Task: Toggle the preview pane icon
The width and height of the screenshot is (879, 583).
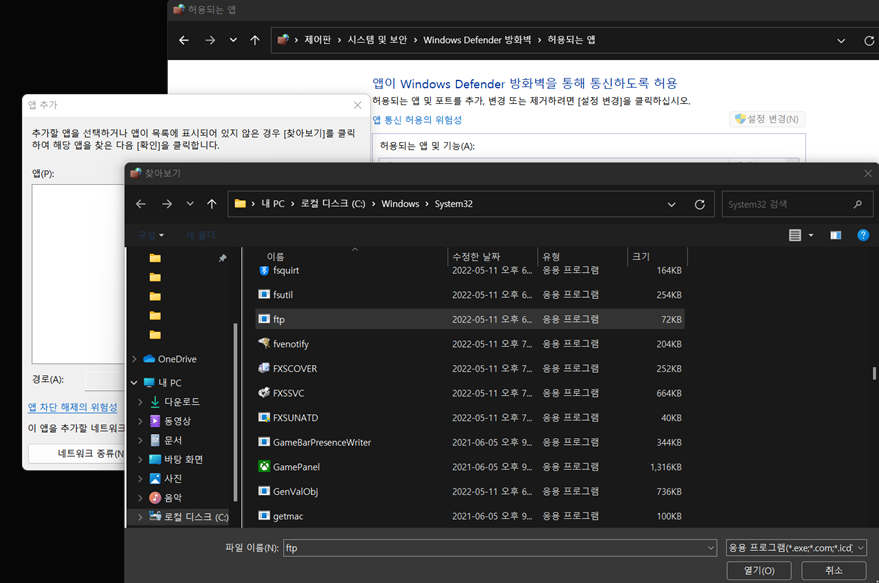Action: tap(835, 235)
